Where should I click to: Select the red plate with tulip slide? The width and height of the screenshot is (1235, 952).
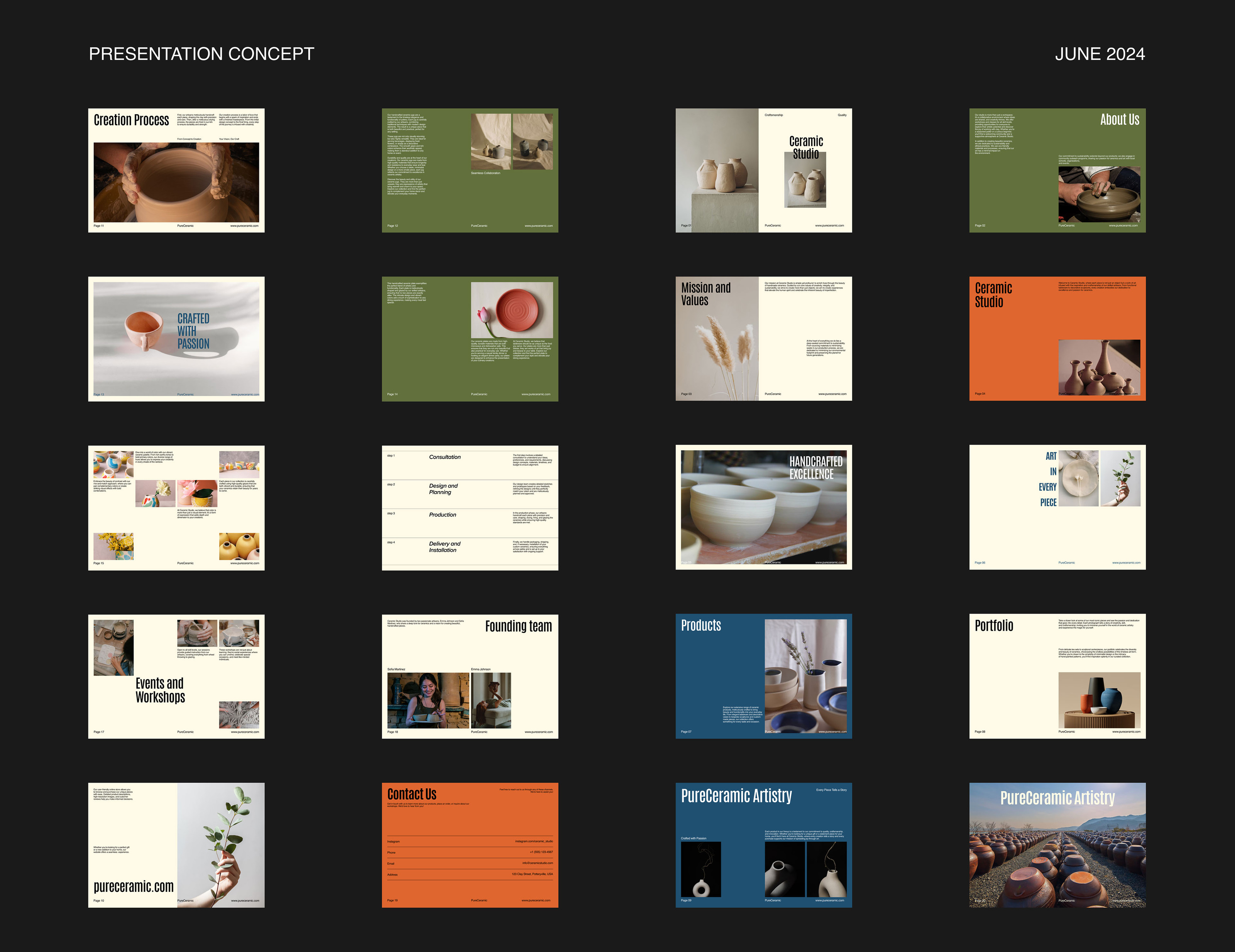(469, 339)
